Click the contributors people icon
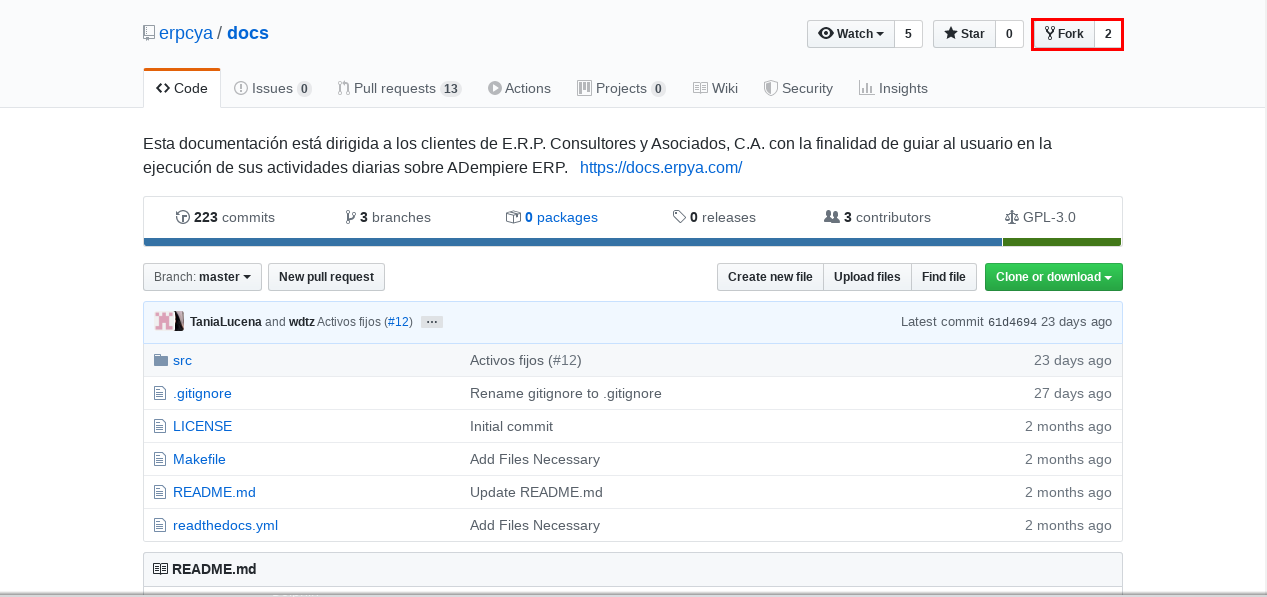The width and height of the screenshot is (1267, 597). [832, 217]
